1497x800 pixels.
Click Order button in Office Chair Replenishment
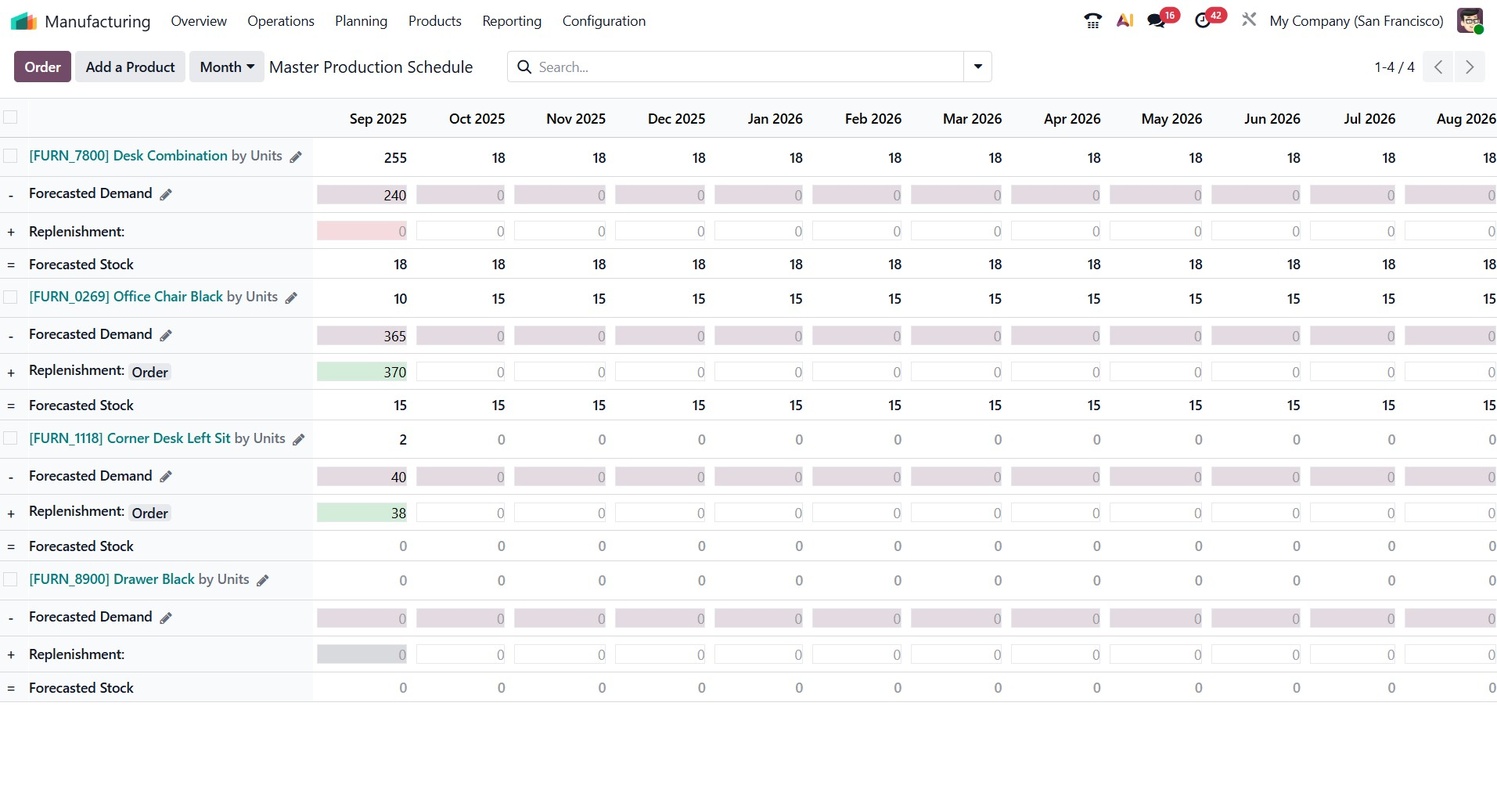coord(150,372)
